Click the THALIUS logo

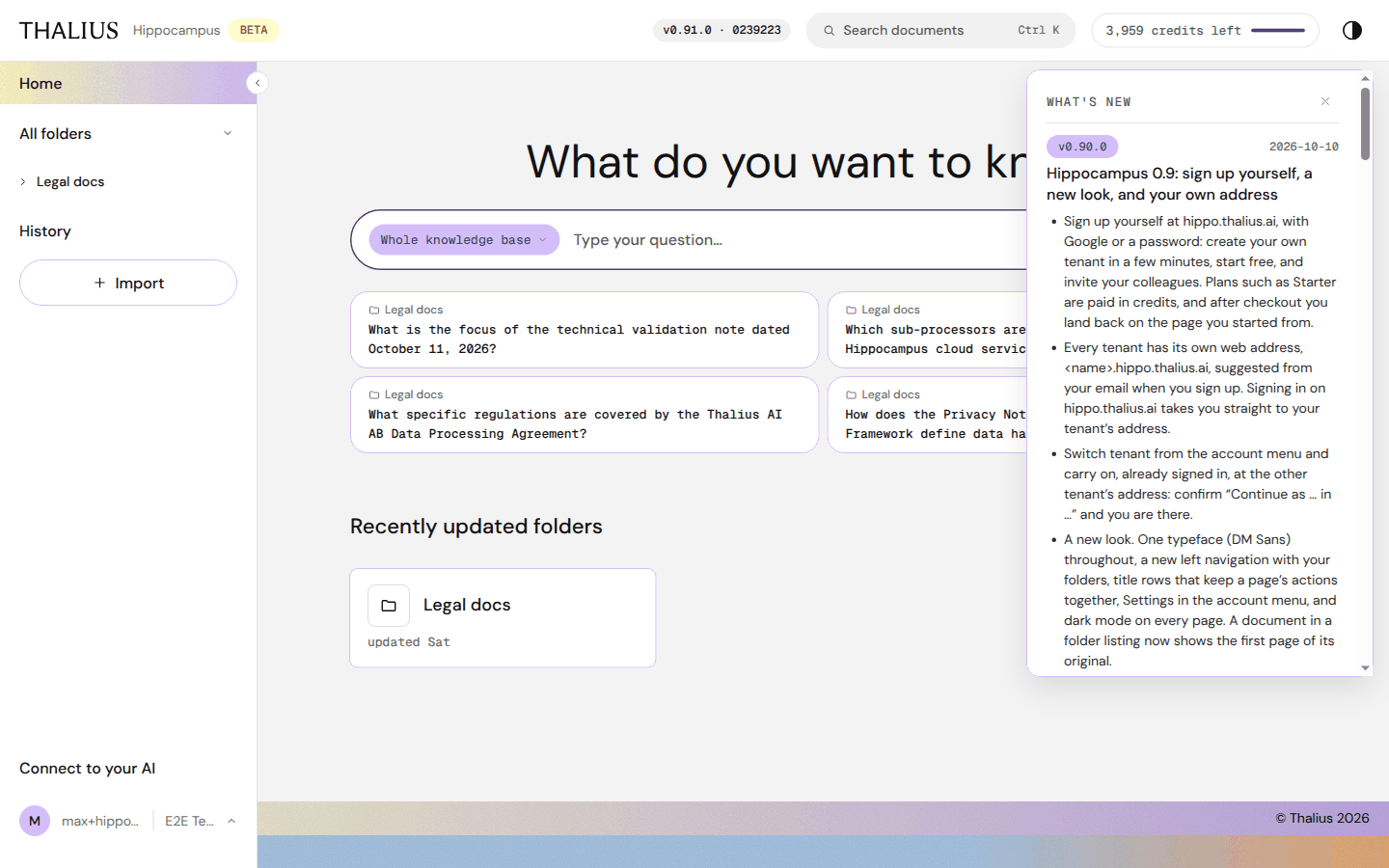coord(68,31)
